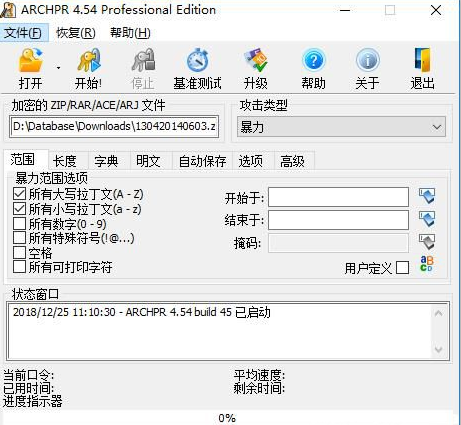The width and height of the screenshot is (461, 425).
Task: Minimize the ARCHPR window
Action: pos(345,10)
